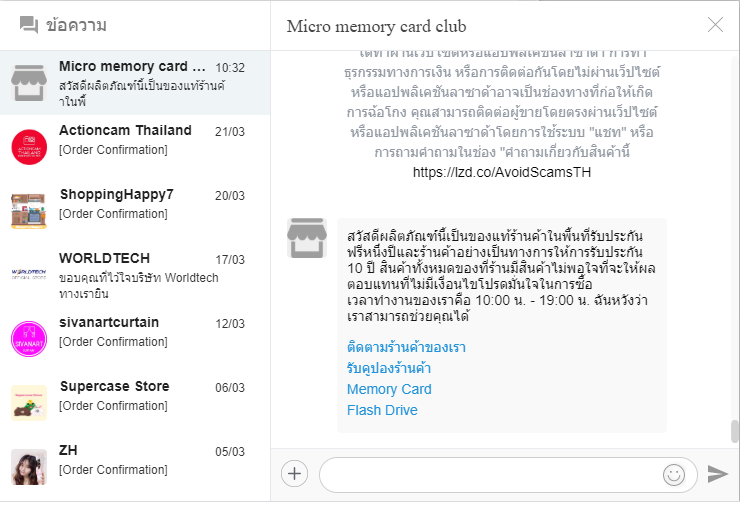Open the emoji smiley picker
Screen dimensions: 740x506
point(674,474)
